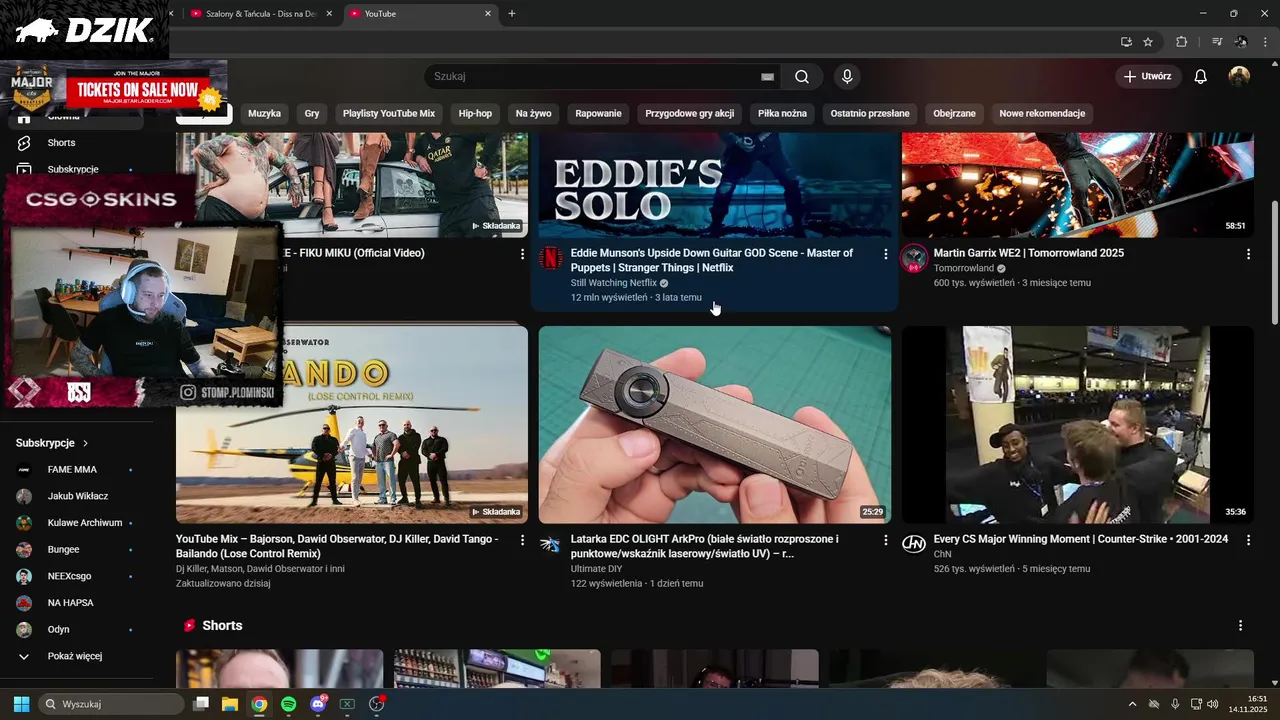This screenshot has width=1280, height=720.
Task: Open Tomorrowland channel avatar
Action: (x=914, y=258)
